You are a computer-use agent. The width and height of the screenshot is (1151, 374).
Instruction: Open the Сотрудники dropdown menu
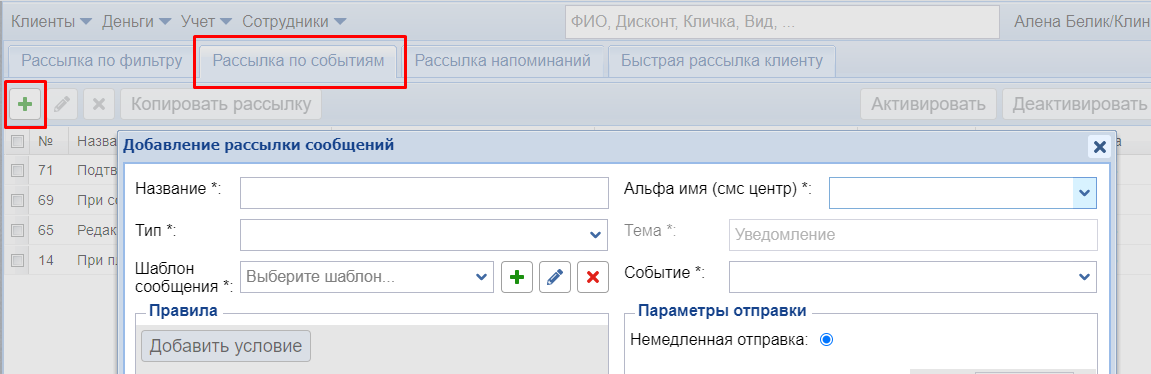pyautogui.click(x=294, y=21)
